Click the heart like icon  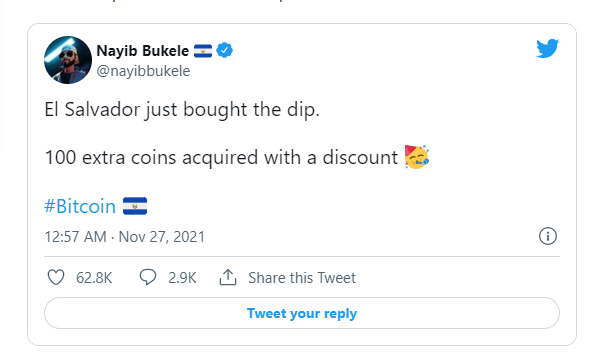(x=56, y=278)
